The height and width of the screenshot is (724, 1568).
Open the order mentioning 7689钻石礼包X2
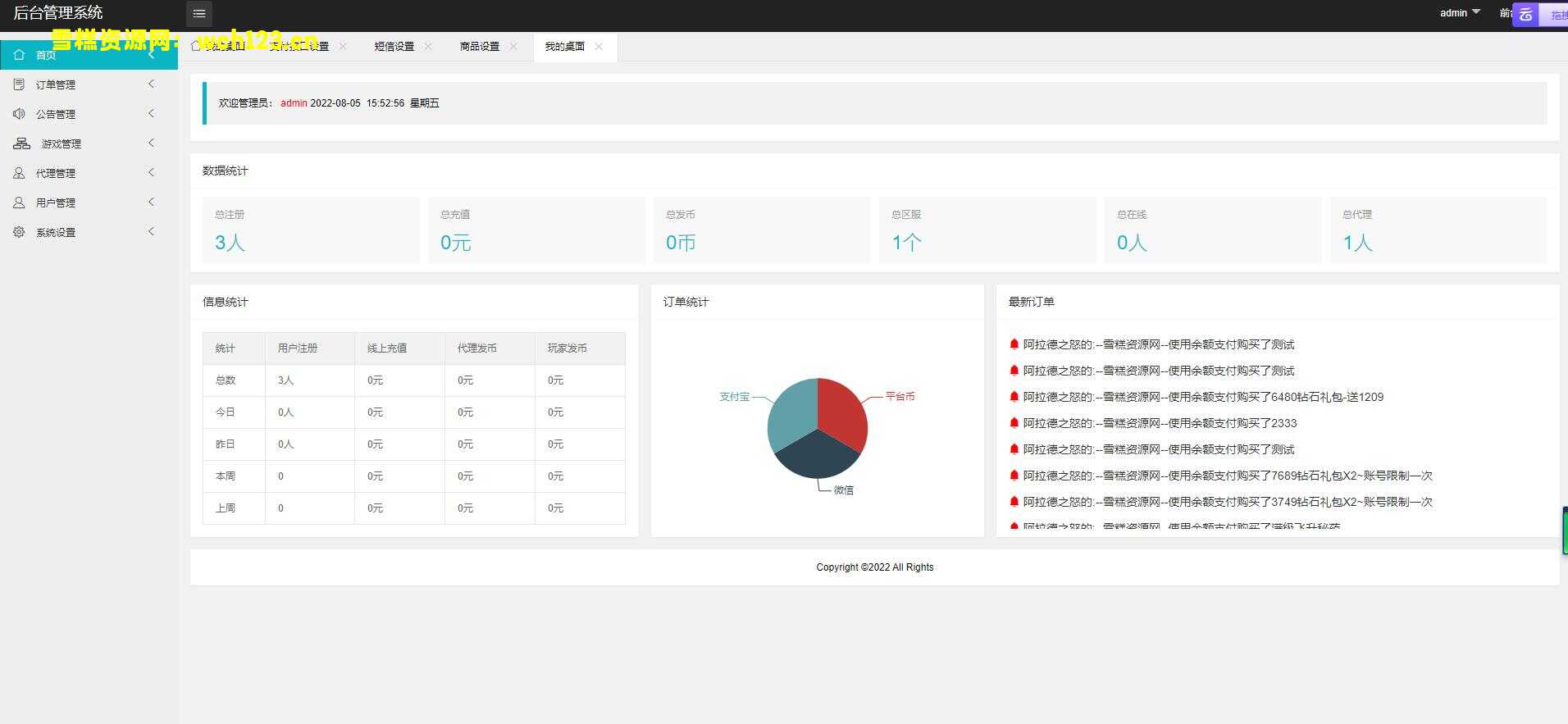(1228, 476)
